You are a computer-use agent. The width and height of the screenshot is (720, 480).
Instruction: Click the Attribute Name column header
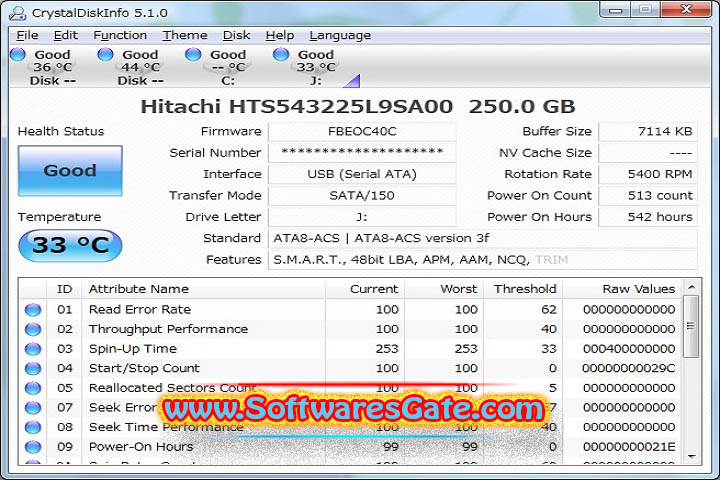pos(203,289)
